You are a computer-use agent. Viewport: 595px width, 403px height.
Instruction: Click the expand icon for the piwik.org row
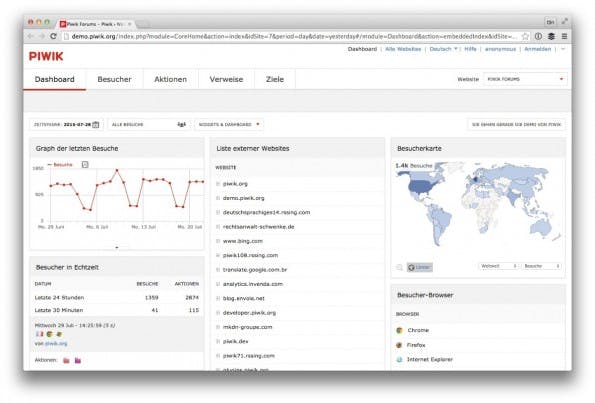coord(218,184)
